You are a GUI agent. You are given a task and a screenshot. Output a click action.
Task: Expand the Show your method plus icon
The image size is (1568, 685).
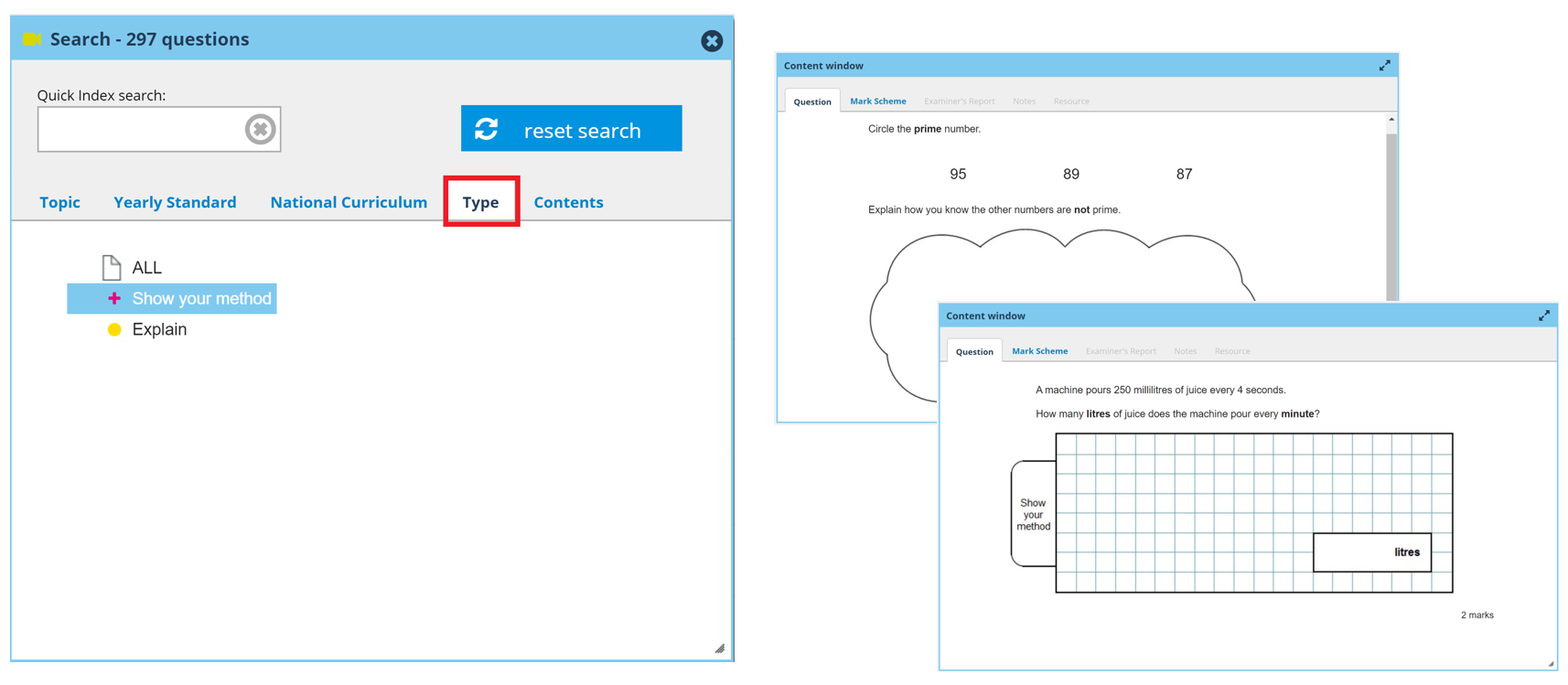pos(114,298)
